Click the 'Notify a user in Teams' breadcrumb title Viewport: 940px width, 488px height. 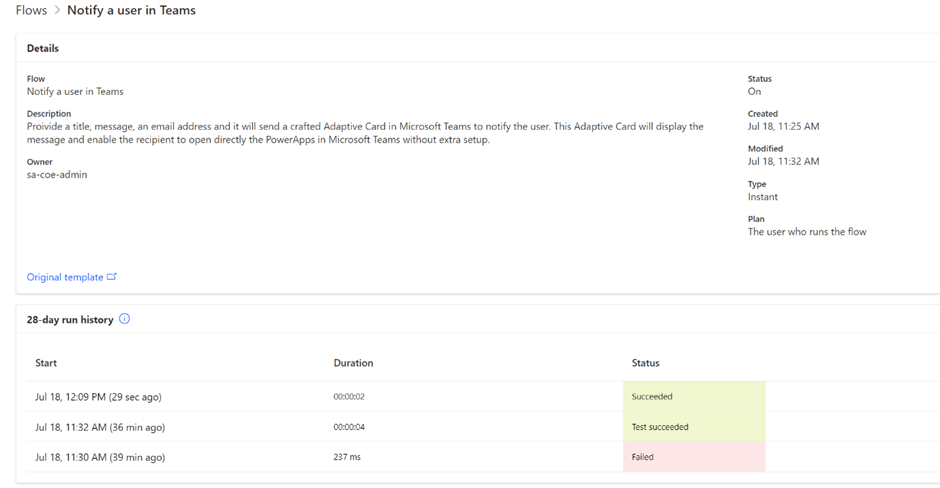point(131,11)
